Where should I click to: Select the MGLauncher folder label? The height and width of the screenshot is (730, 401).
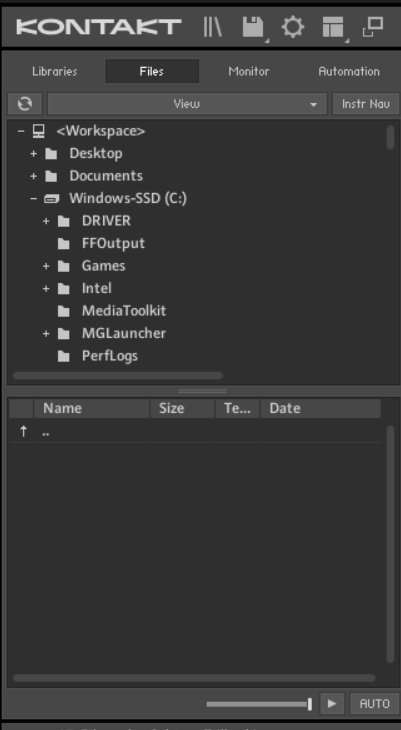(124, 333)
